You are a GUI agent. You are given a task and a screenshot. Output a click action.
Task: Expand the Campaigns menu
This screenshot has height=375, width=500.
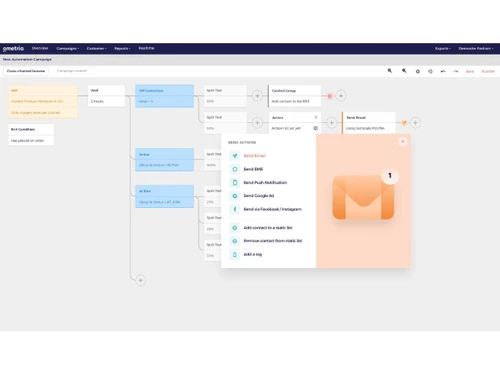pyautogui.click(x=68, y=49)
